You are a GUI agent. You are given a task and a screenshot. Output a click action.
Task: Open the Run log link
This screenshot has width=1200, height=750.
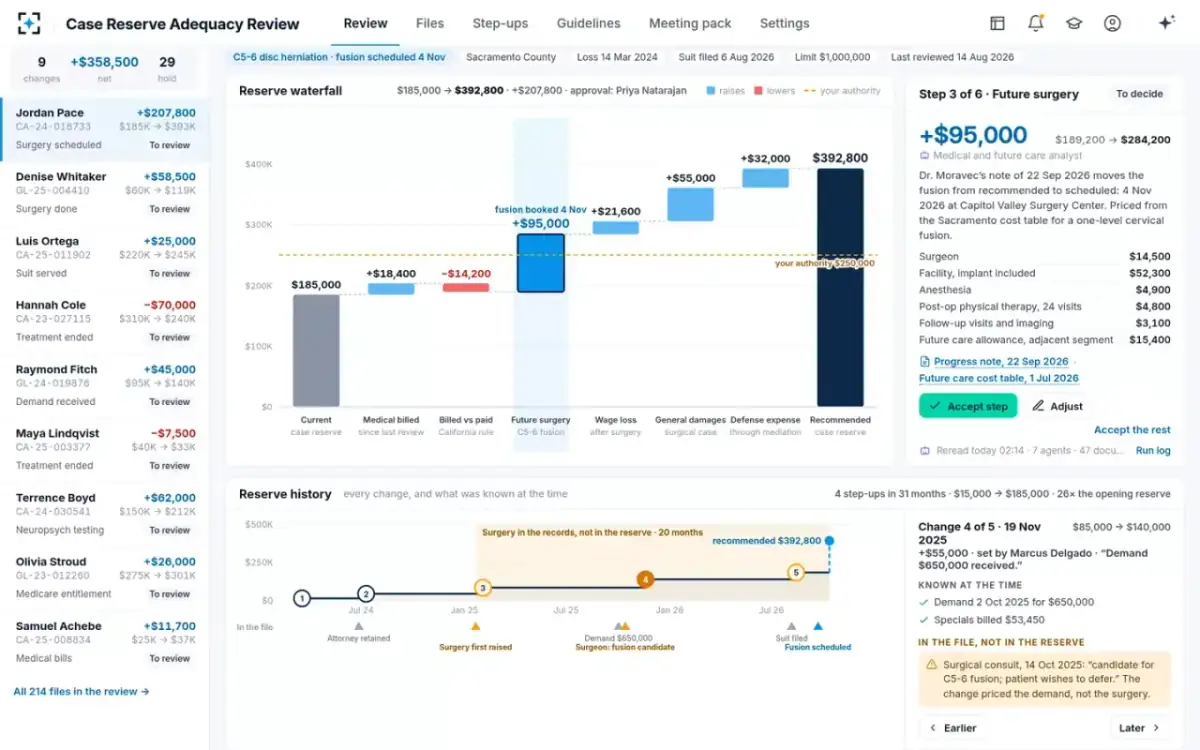click(1153, 451)
